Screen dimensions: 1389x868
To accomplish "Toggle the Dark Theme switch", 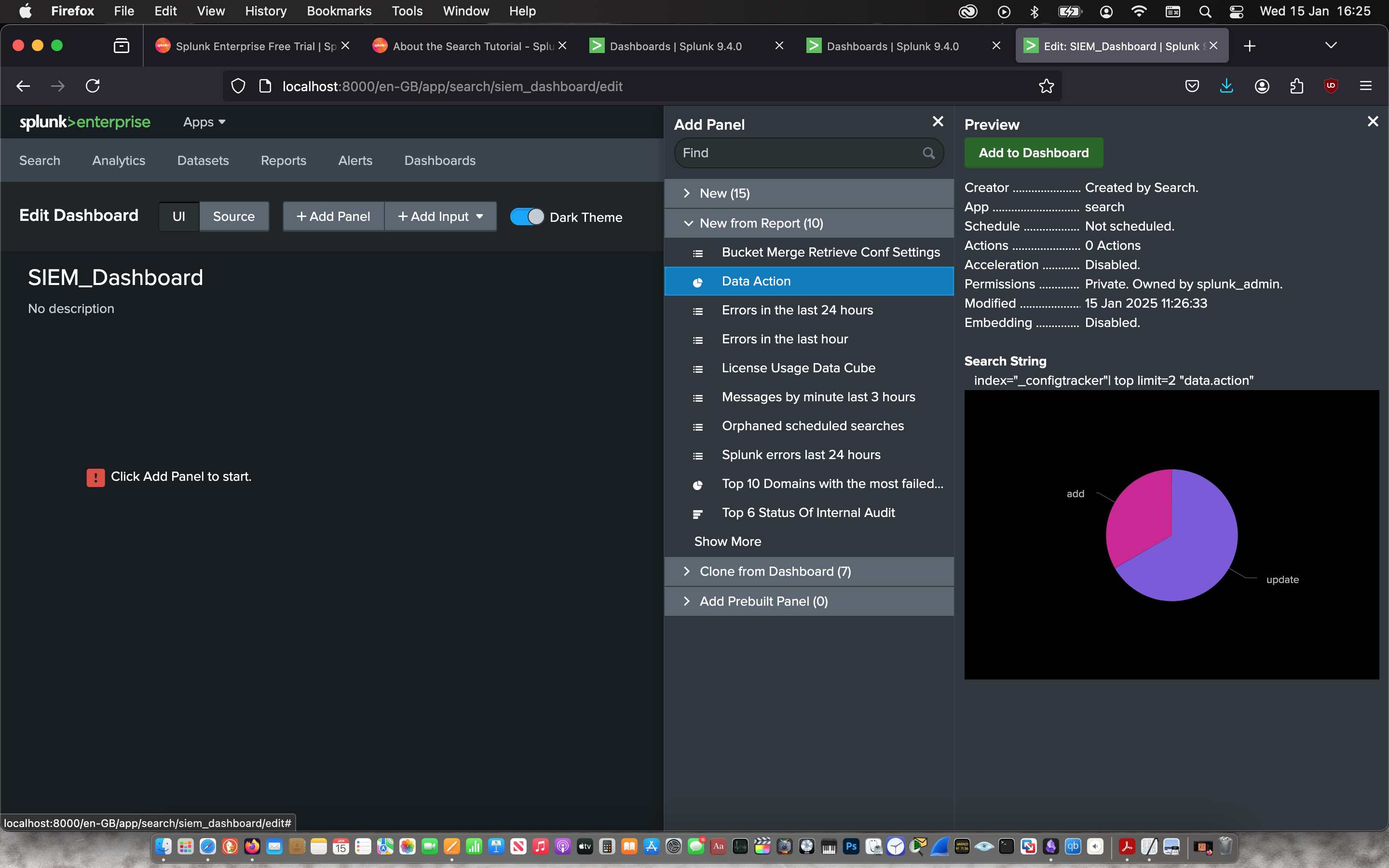I will pyautogui.click(x=526, y=217).
